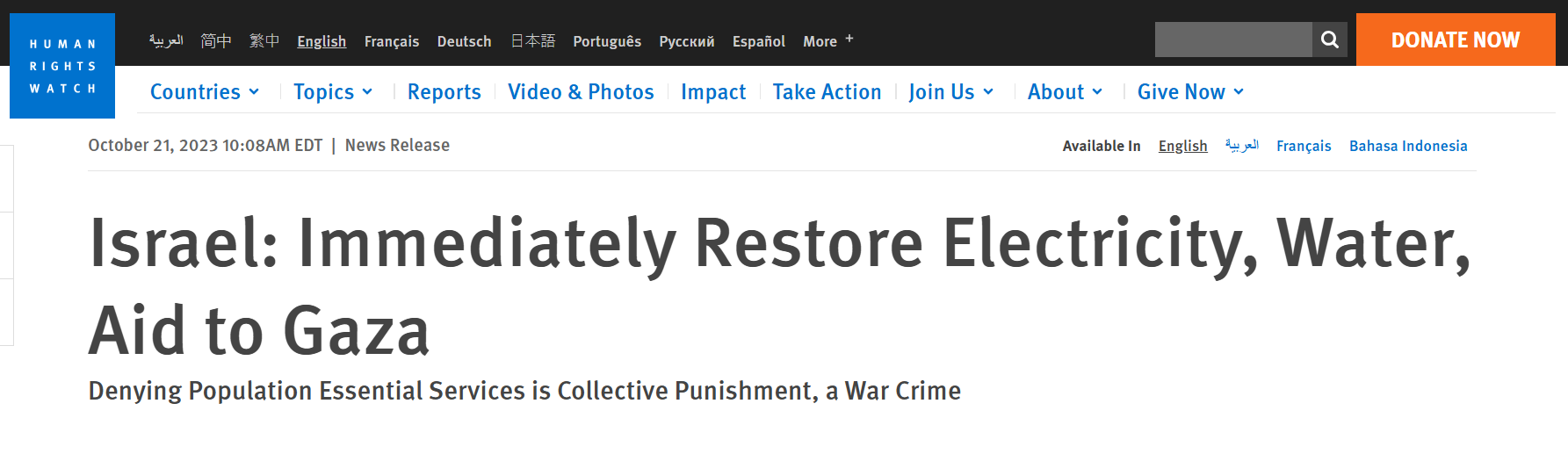Expand More languages plus icon
The width and height of the screenshot is (1568, 454).
[849, 40]
